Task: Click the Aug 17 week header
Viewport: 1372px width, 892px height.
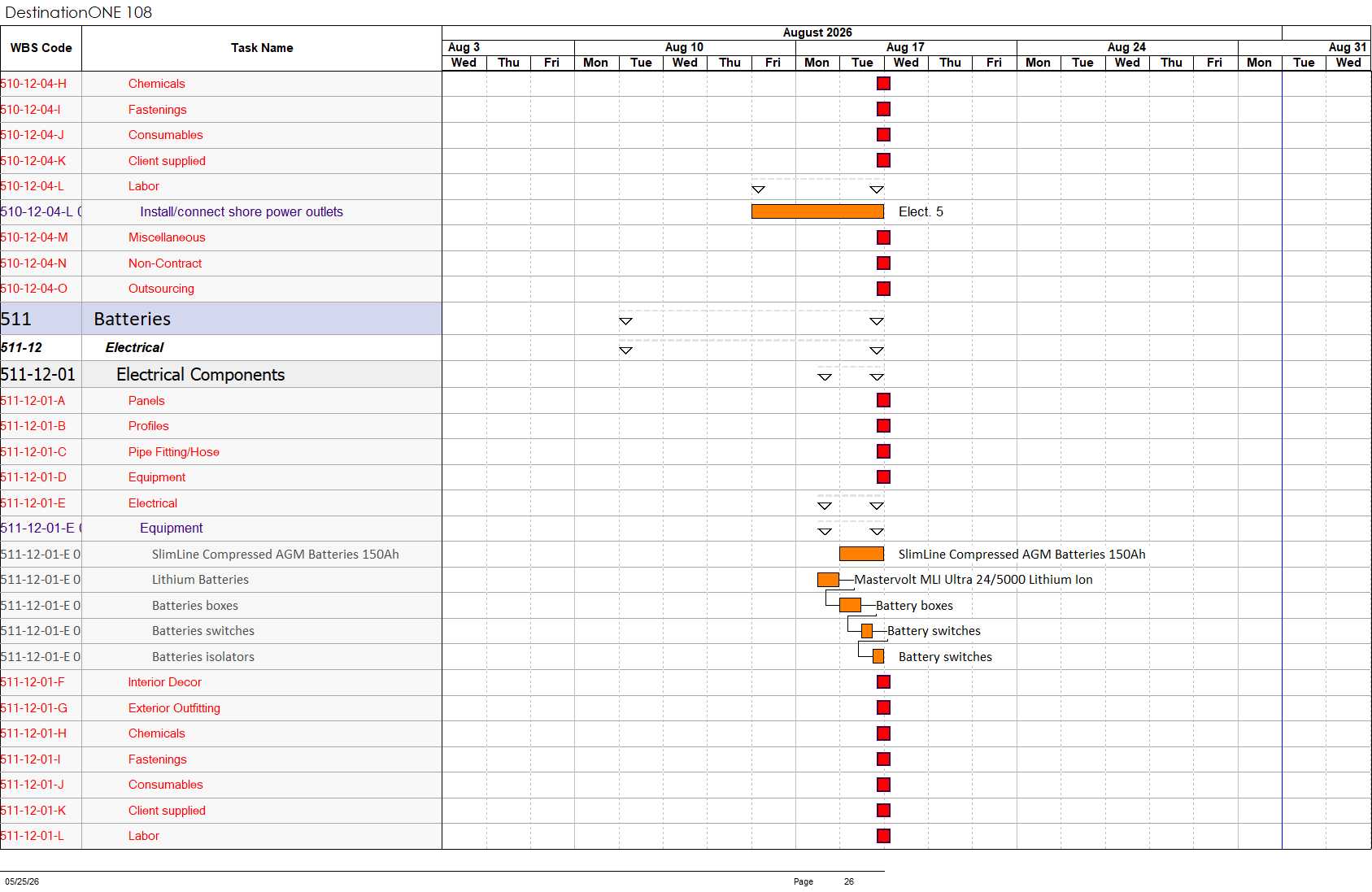Action: (x=906, y=47)
